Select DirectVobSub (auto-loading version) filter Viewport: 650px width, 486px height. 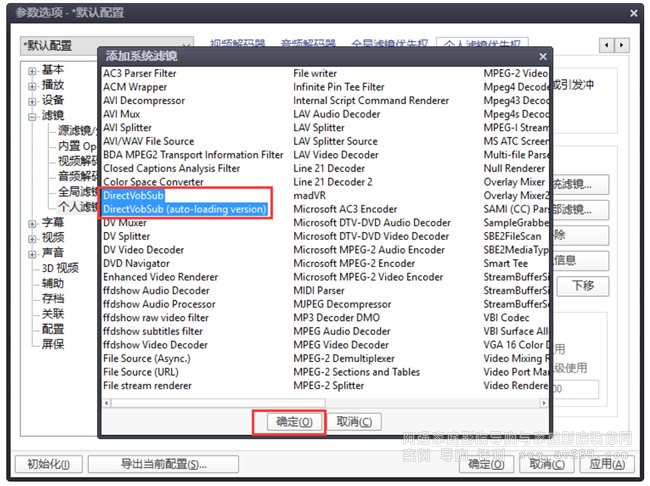click(185, 209)
